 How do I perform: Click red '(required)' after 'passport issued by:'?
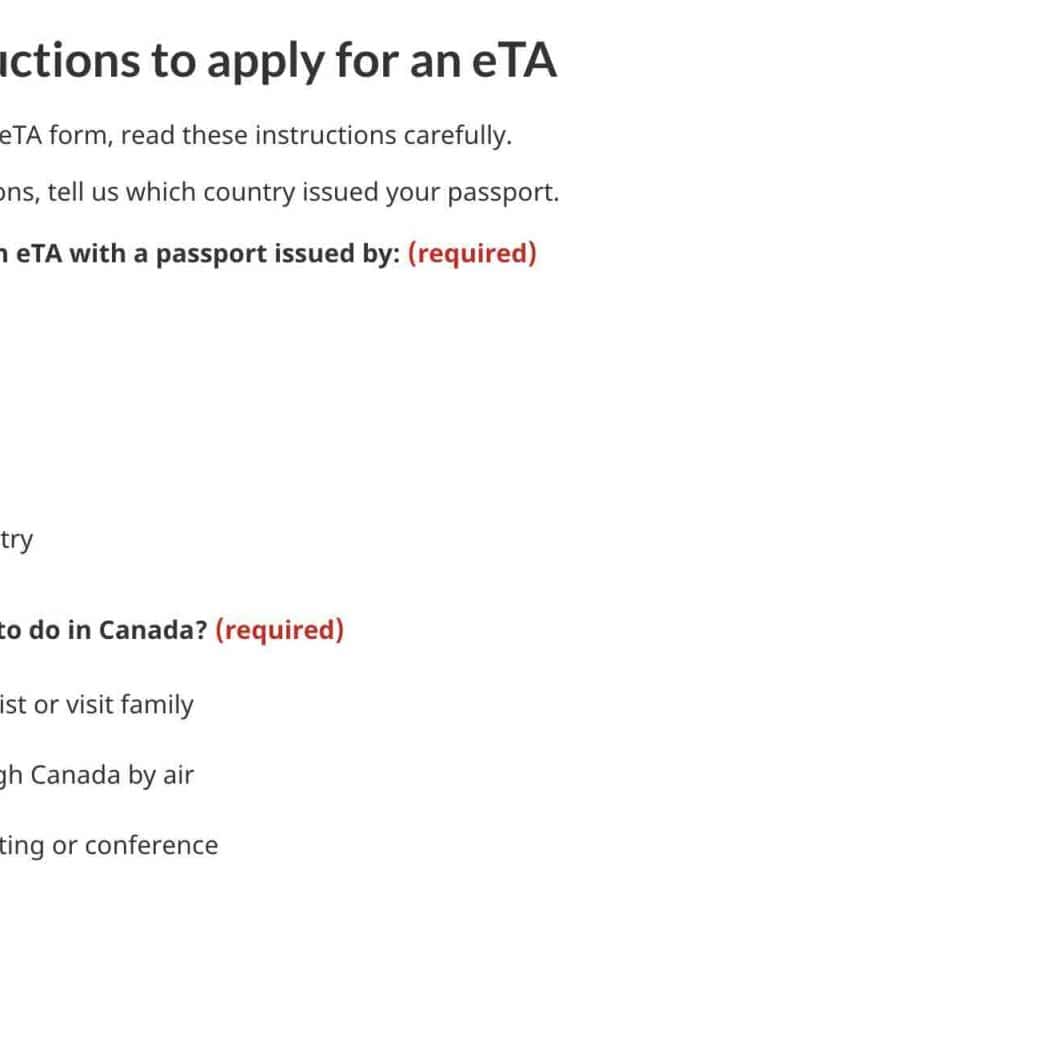pyautogui.click(x=472, y=253)
